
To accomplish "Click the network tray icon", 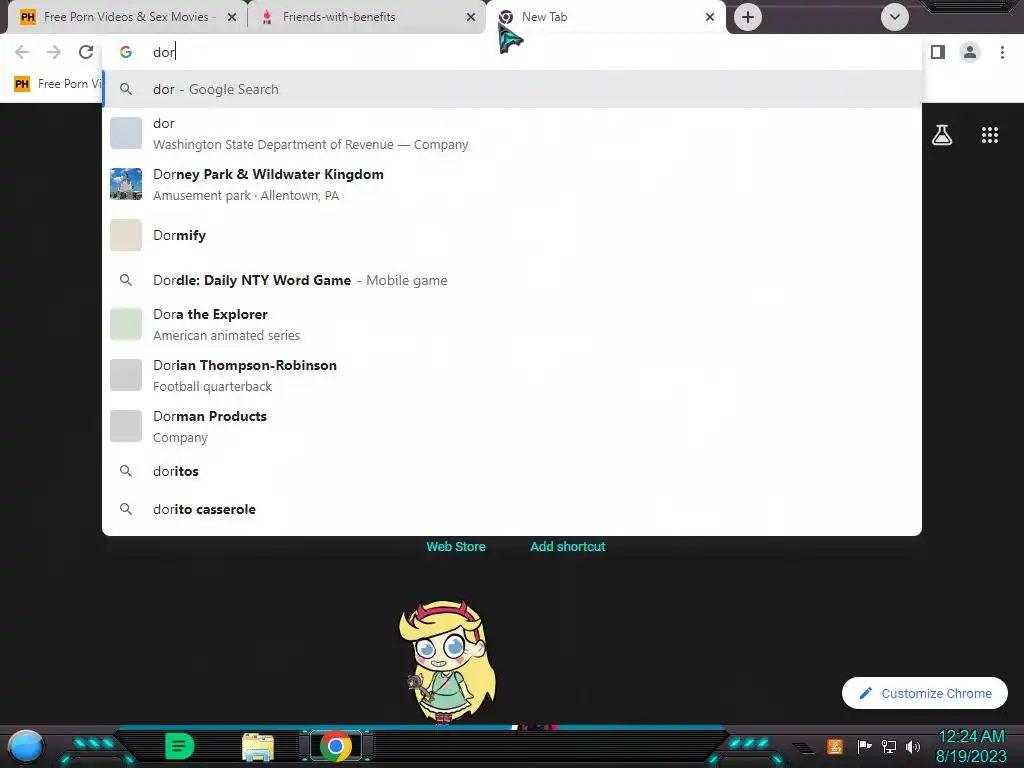I will pyautogui.click(x=889, y=746).
